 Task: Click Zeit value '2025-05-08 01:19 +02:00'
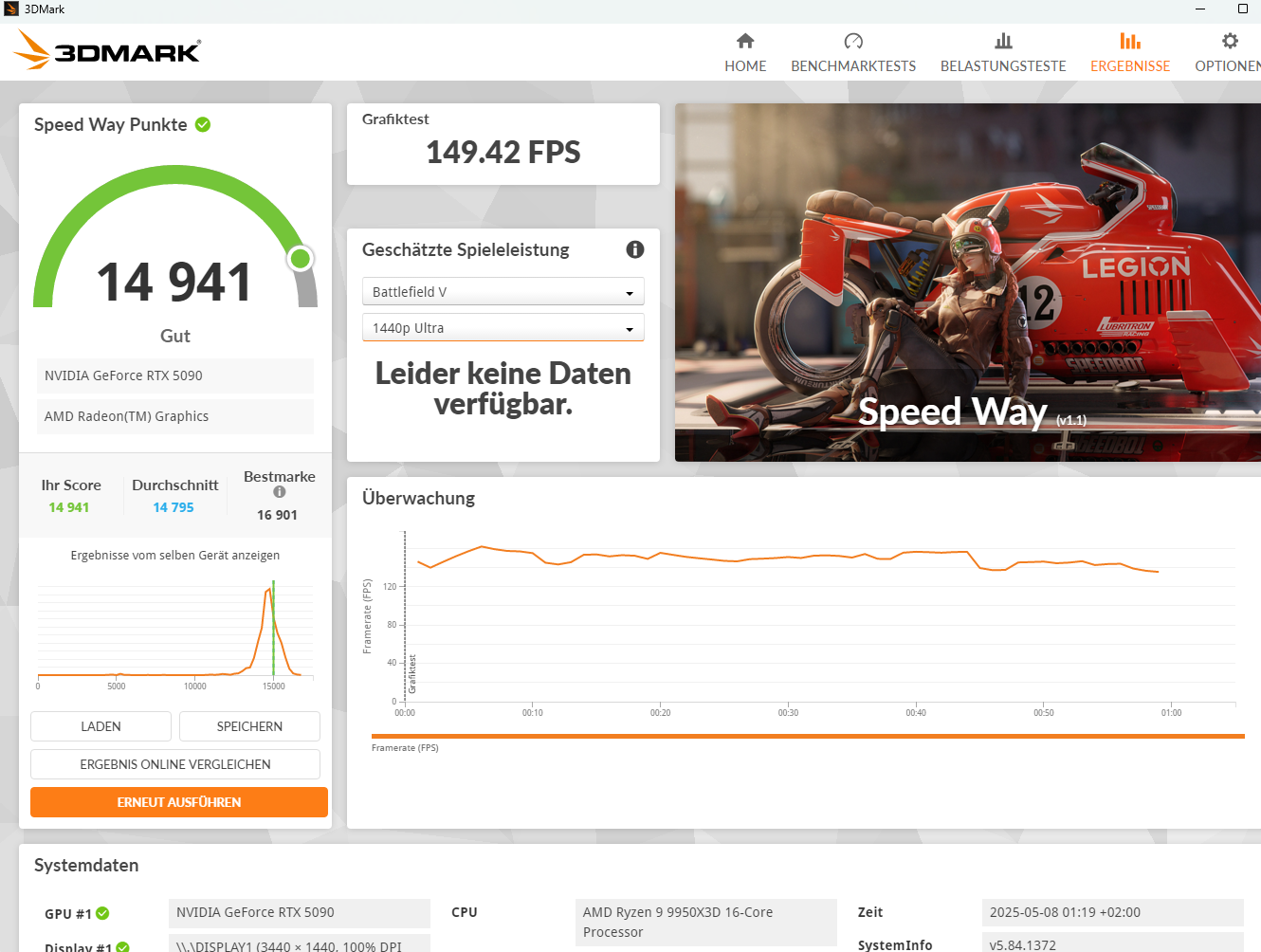point(1113,912)
